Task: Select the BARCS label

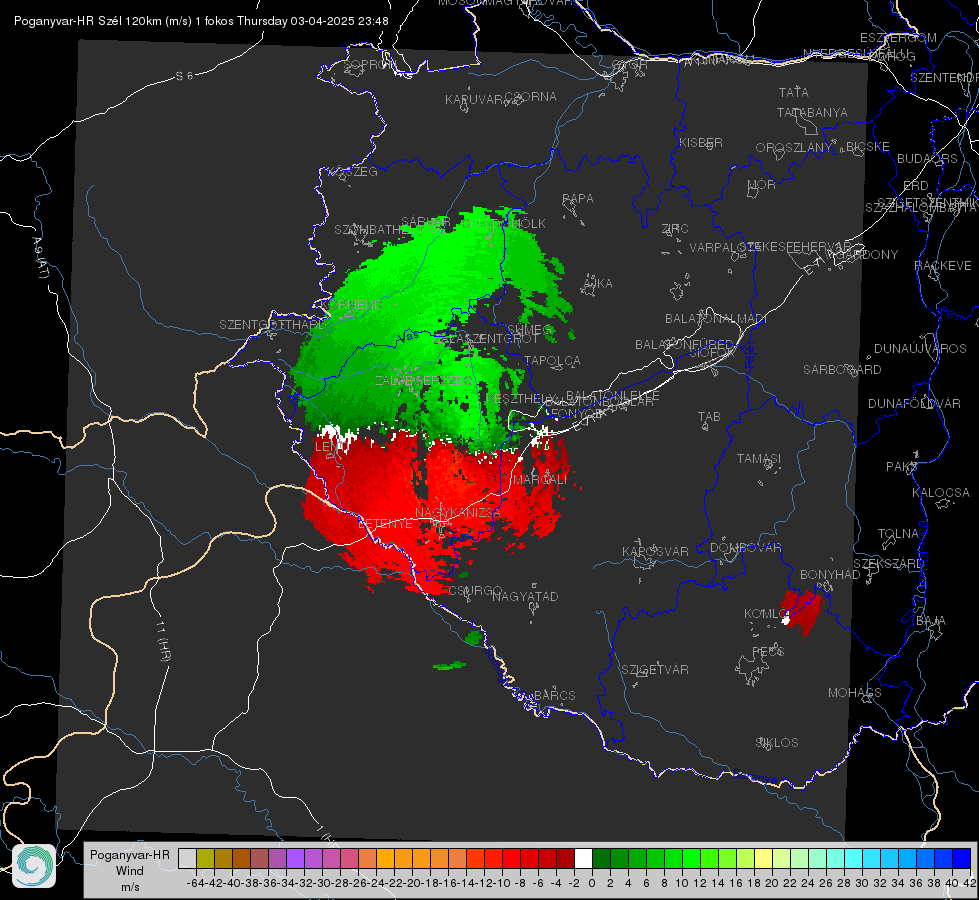Action: [x=554, y=695]
